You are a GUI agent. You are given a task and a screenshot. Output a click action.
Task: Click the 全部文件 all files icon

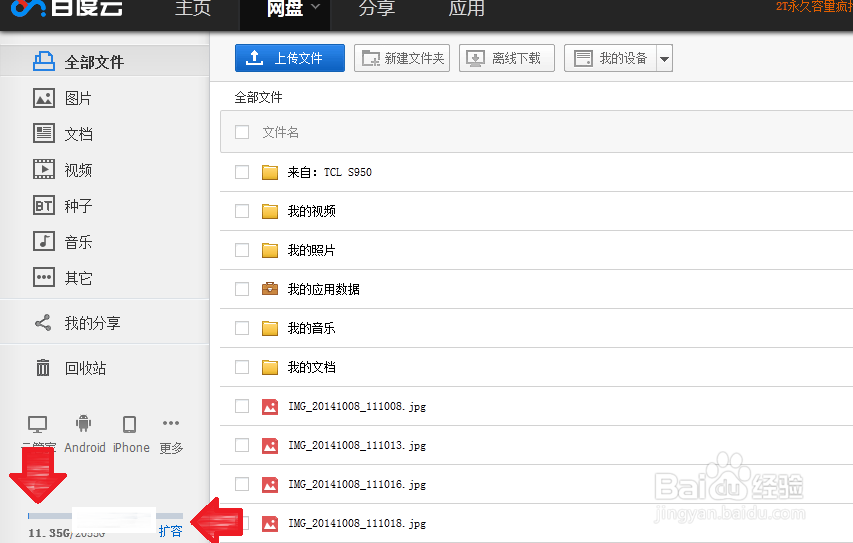44,61
